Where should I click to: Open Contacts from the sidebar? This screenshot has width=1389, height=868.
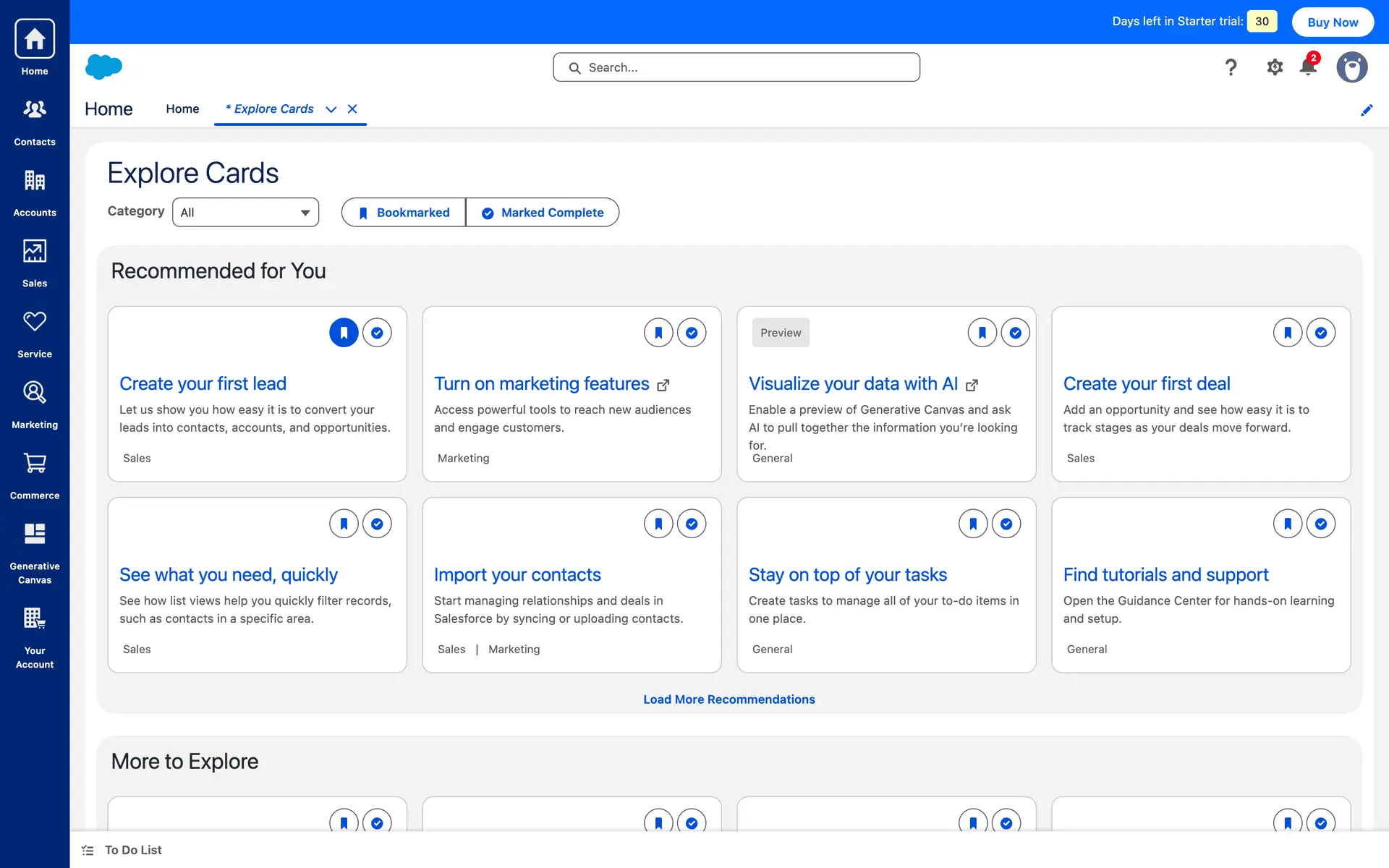[35, 120]
